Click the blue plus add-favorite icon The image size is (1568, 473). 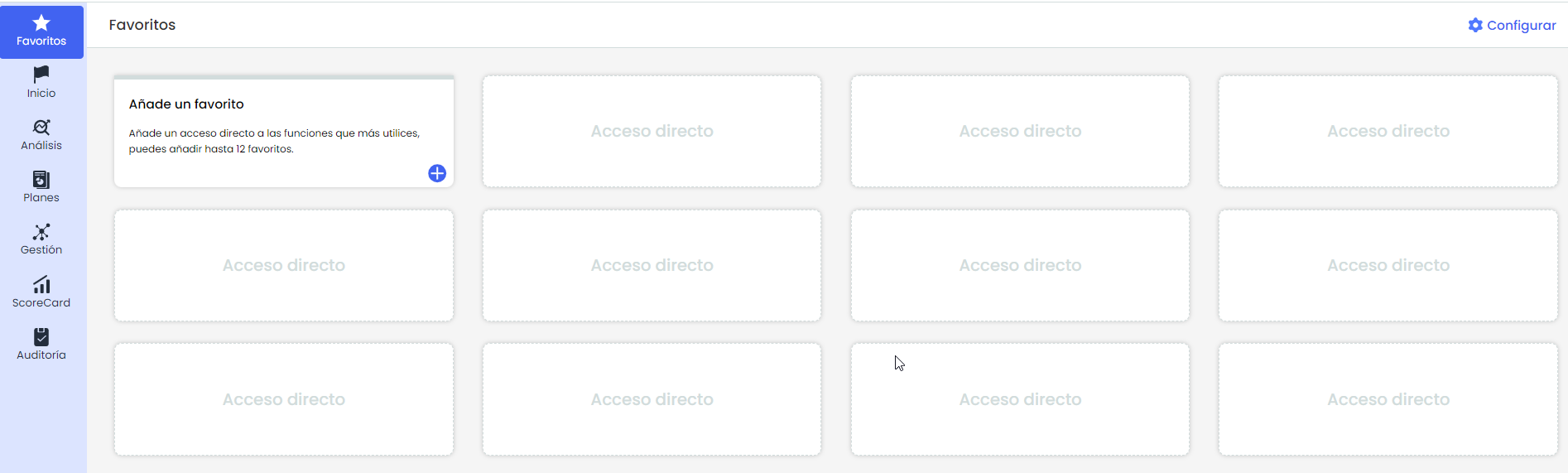point(437,173)
